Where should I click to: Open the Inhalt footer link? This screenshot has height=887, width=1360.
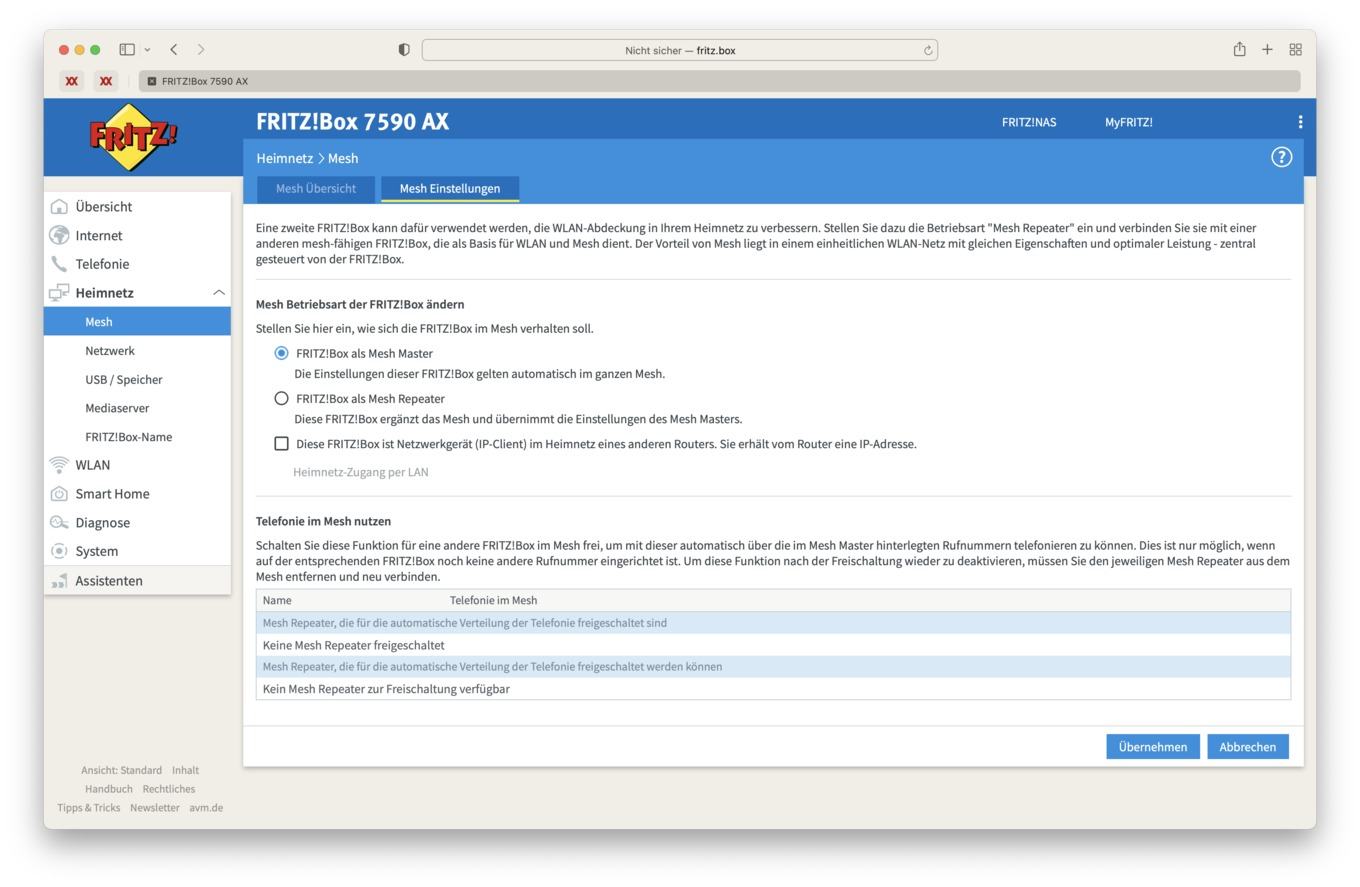(185, 770)
